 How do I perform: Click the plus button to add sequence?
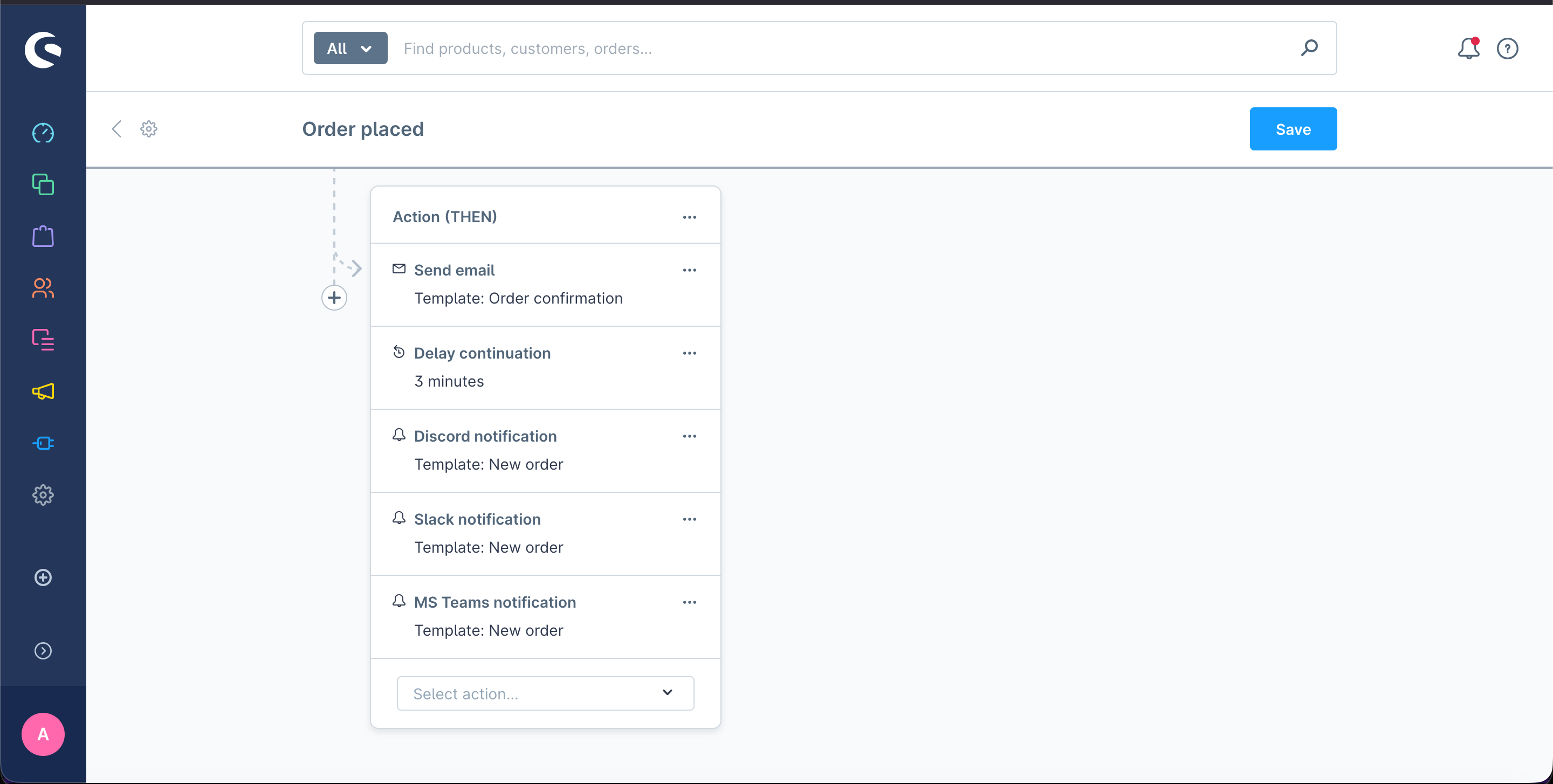[334, 298]
